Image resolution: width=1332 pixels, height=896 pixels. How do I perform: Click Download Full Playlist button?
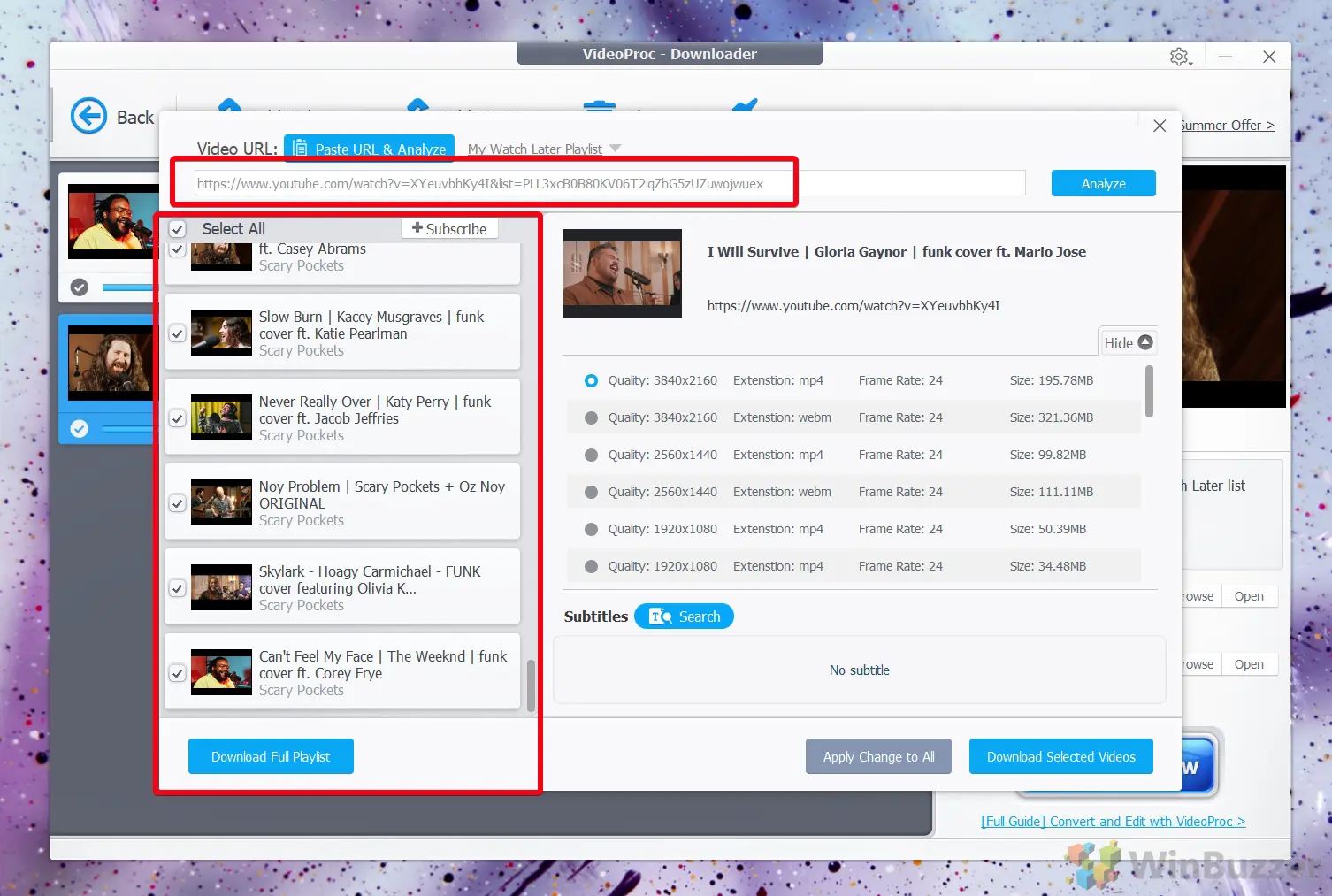click(x=271, y=756)
